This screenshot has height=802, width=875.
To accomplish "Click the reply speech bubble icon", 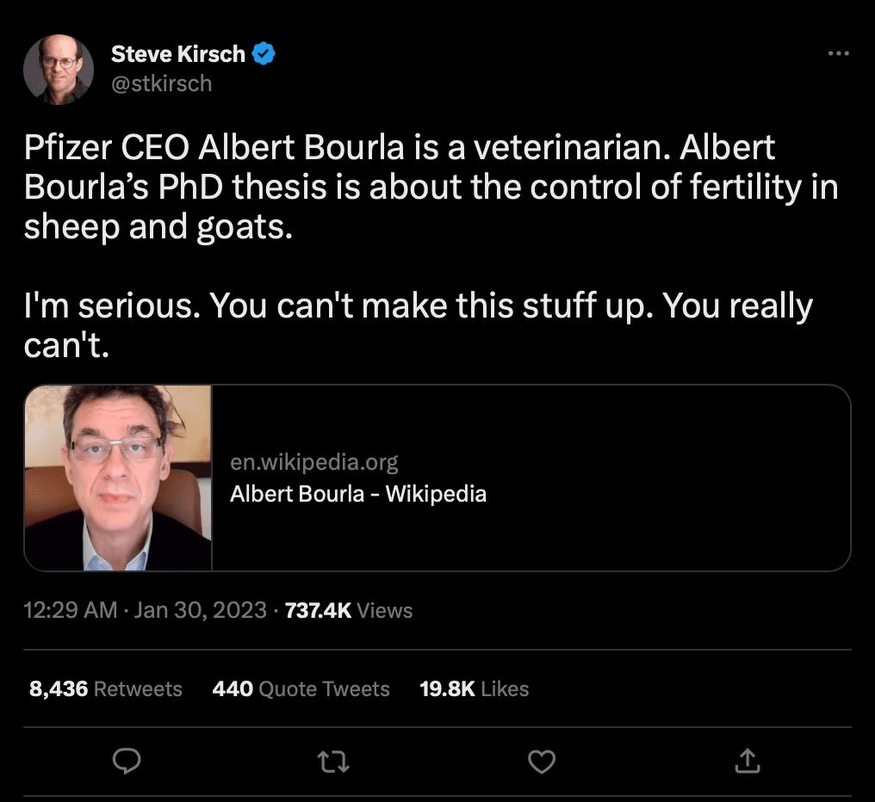I will point(124,762).
